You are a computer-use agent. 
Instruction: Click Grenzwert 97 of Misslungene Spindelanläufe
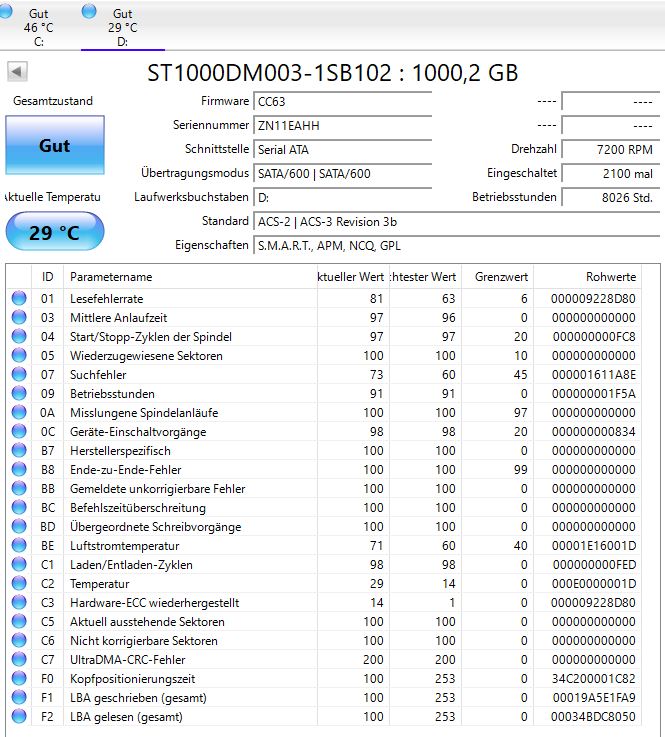(x=520, y=413)
